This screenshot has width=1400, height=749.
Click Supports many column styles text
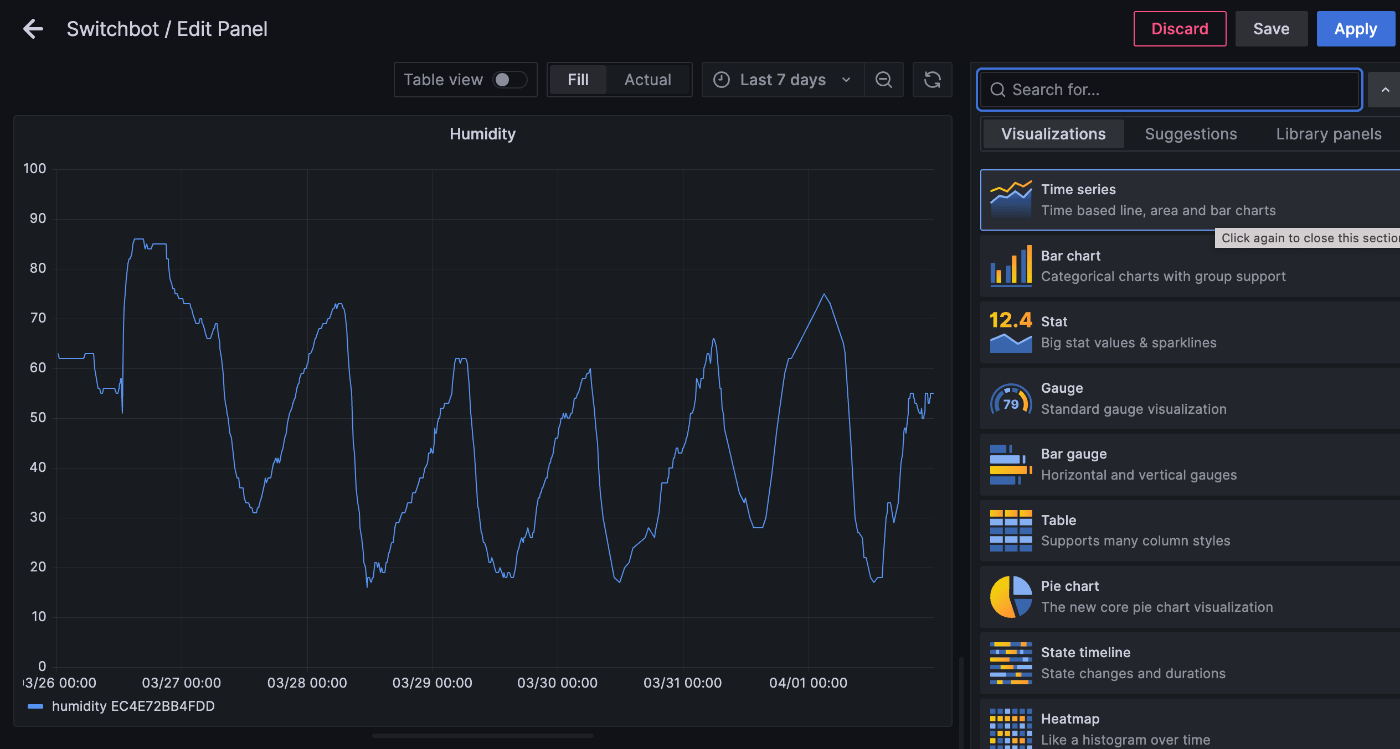pyautogui.click(x=1136, y=541)
